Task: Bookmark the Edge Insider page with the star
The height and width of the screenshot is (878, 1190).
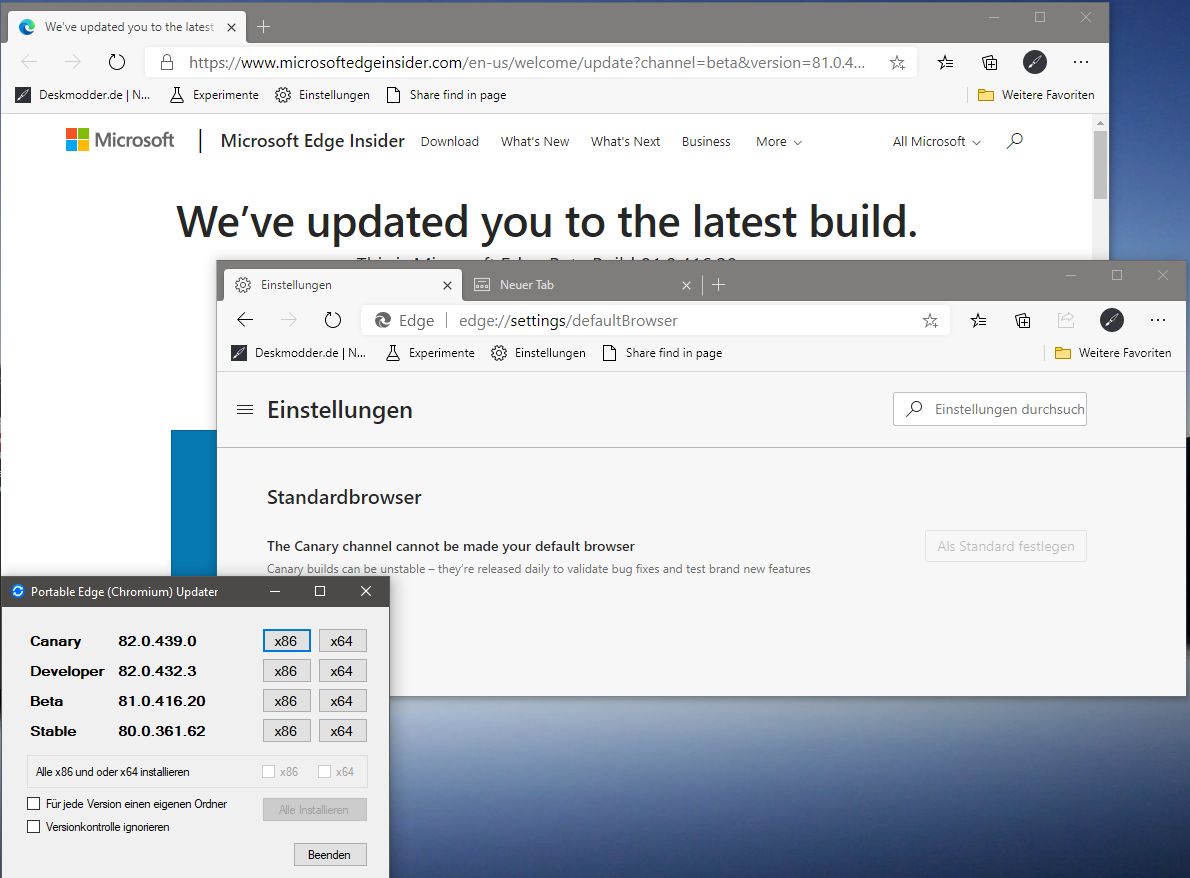Action: pyautogui.click(x=897, y=62)
